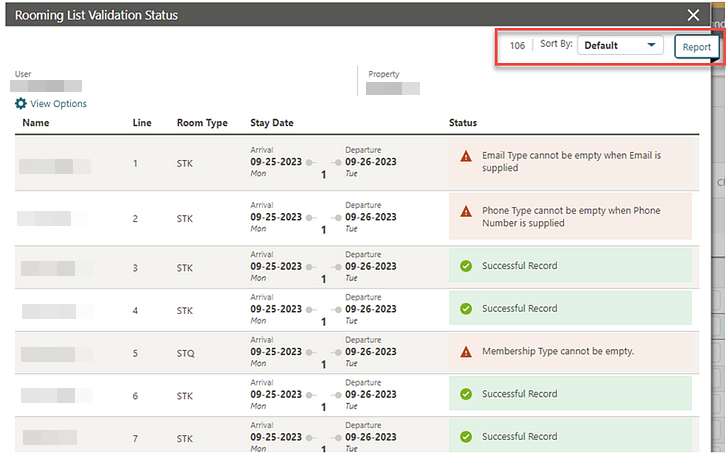This screenshot has height=455, width=726.
Task: Click the warning icon in line 1 status
Action: [466, 156]
